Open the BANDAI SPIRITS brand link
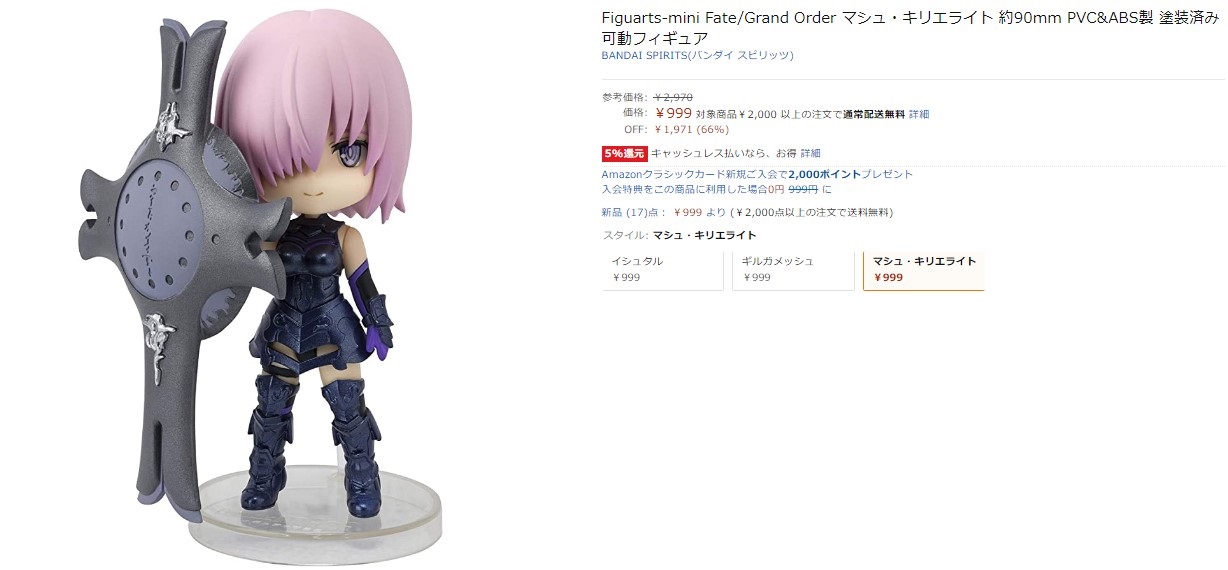The image size is (1228, 570). coord(697,56)
